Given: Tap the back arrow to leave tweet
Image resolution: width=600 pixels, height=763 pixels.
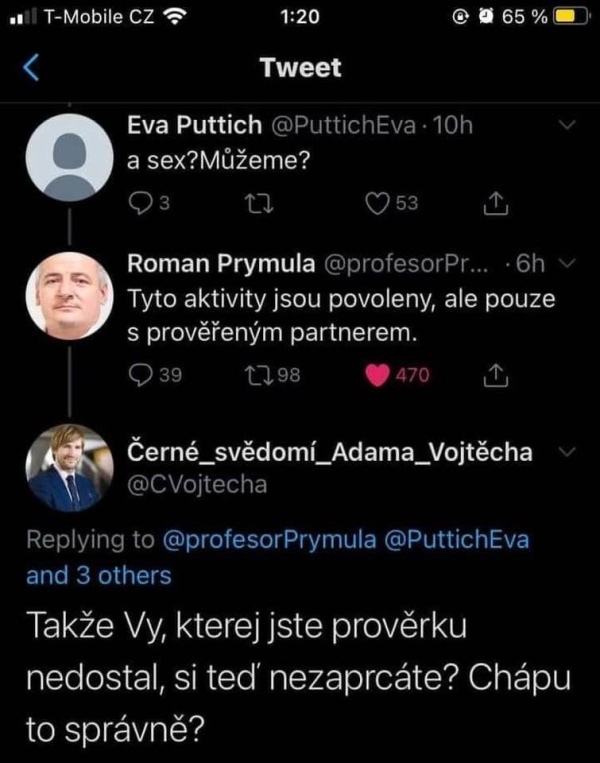Looking at the screenshot, I should [x=31, y=68].
